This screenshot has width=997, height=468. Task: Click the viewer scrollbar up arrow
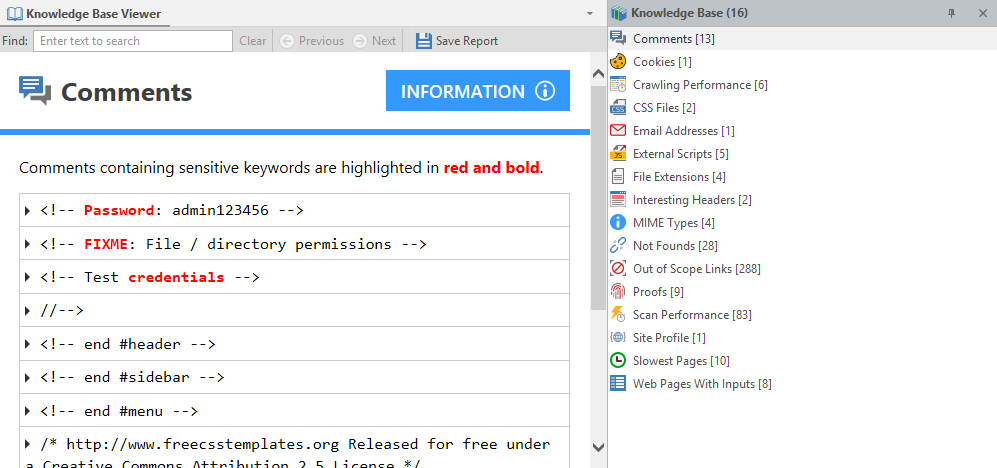[598, 73]
